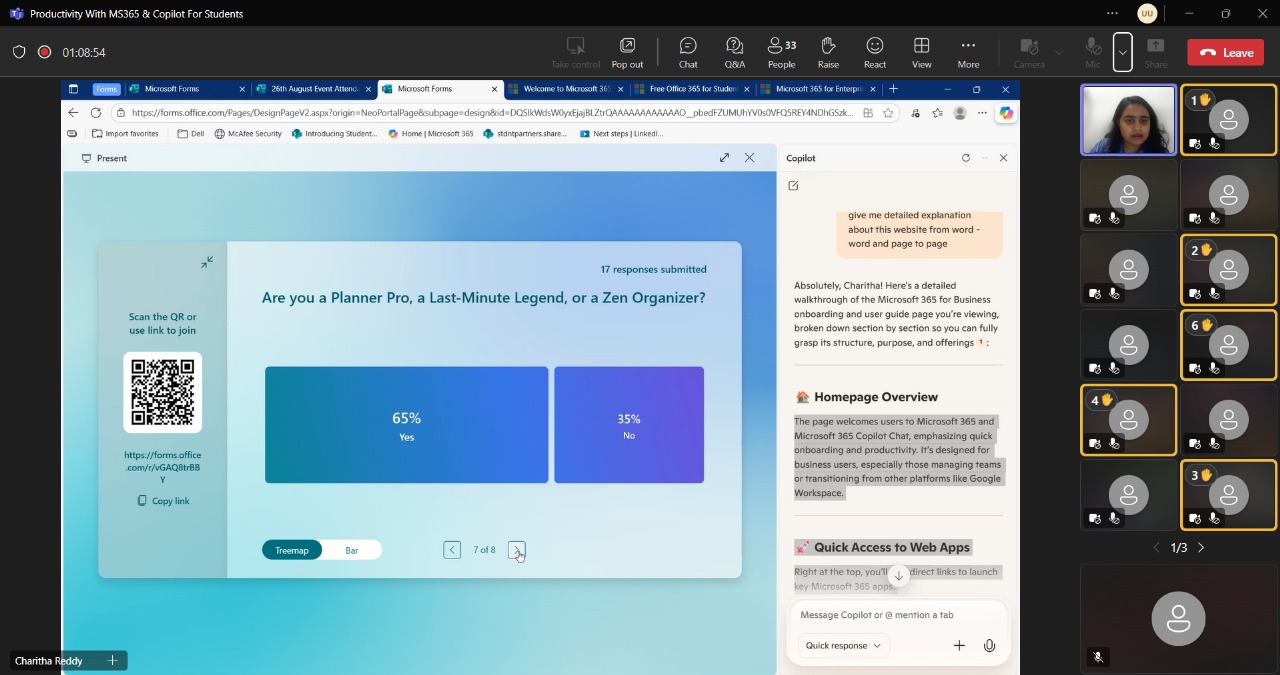Pop out the shared presentation
Image resolution: width=1280 pixels, height=675 pixels.
click(x=627, y=52)
